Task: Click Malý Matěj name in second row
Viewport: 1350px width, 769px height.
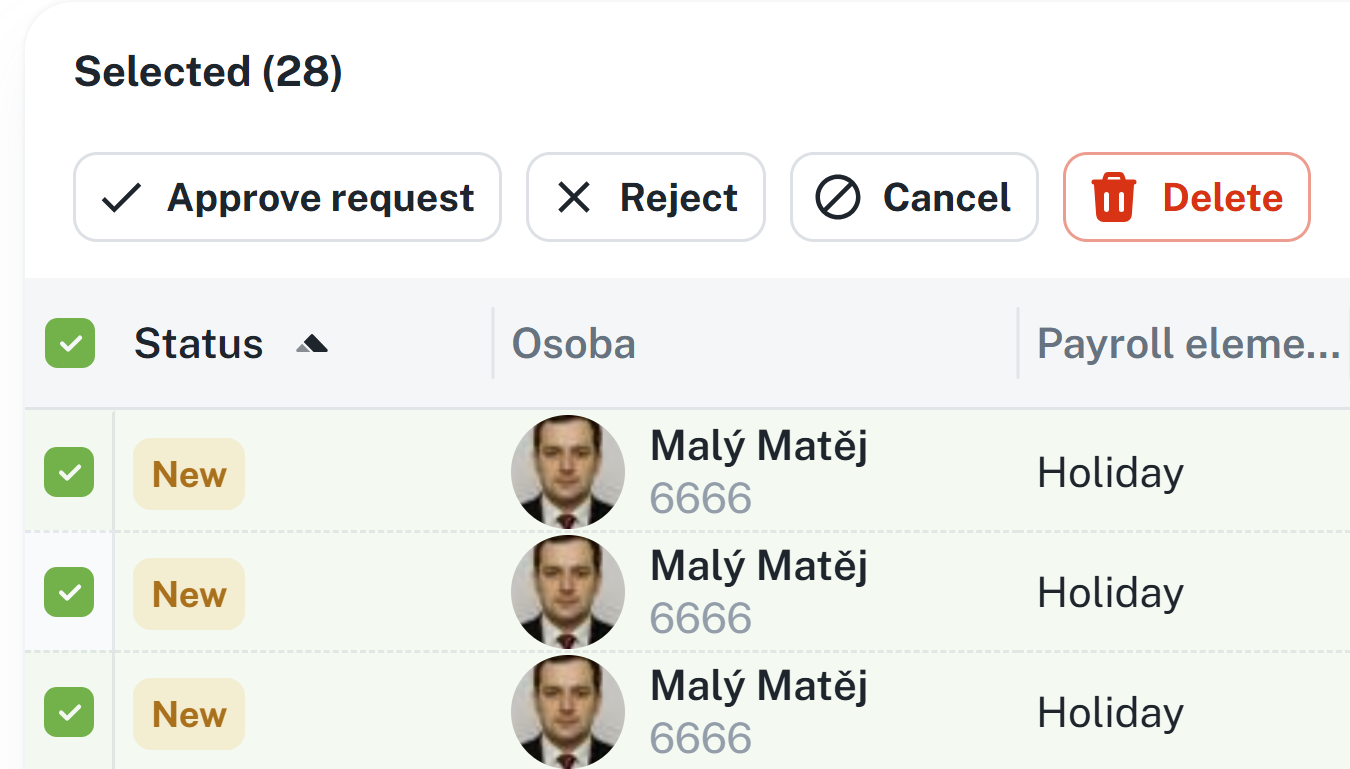Action: pyautogui.click(x=759, y=566)
